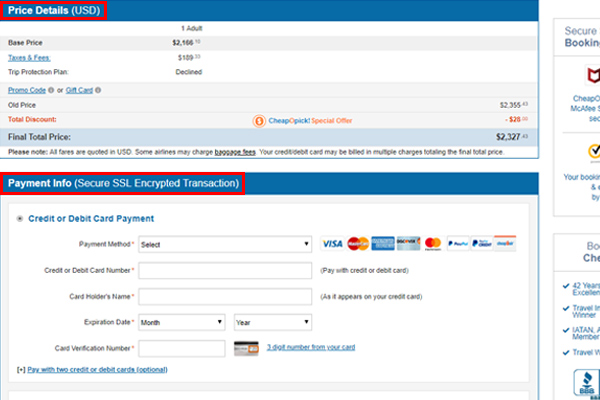Click the Gift Card info icon
The image size is (600, 400).
(x=98, y=90)
